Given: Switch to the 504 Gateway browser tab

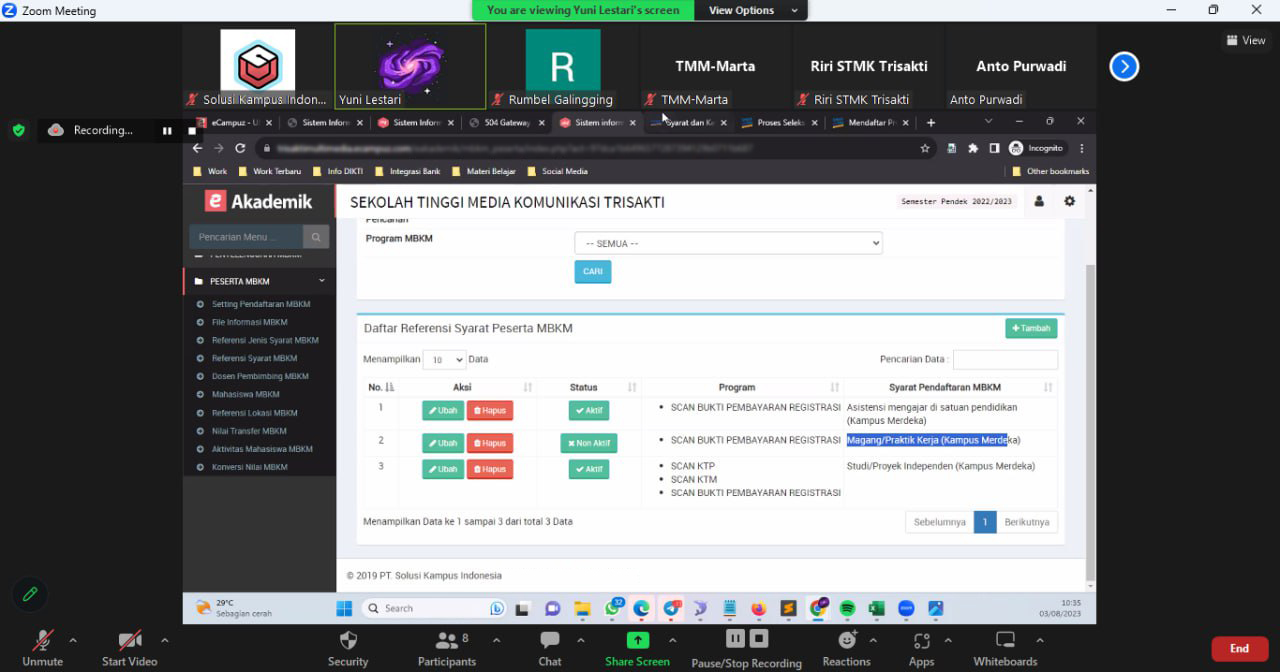Looking at the screenshot, I should [507, 123].
